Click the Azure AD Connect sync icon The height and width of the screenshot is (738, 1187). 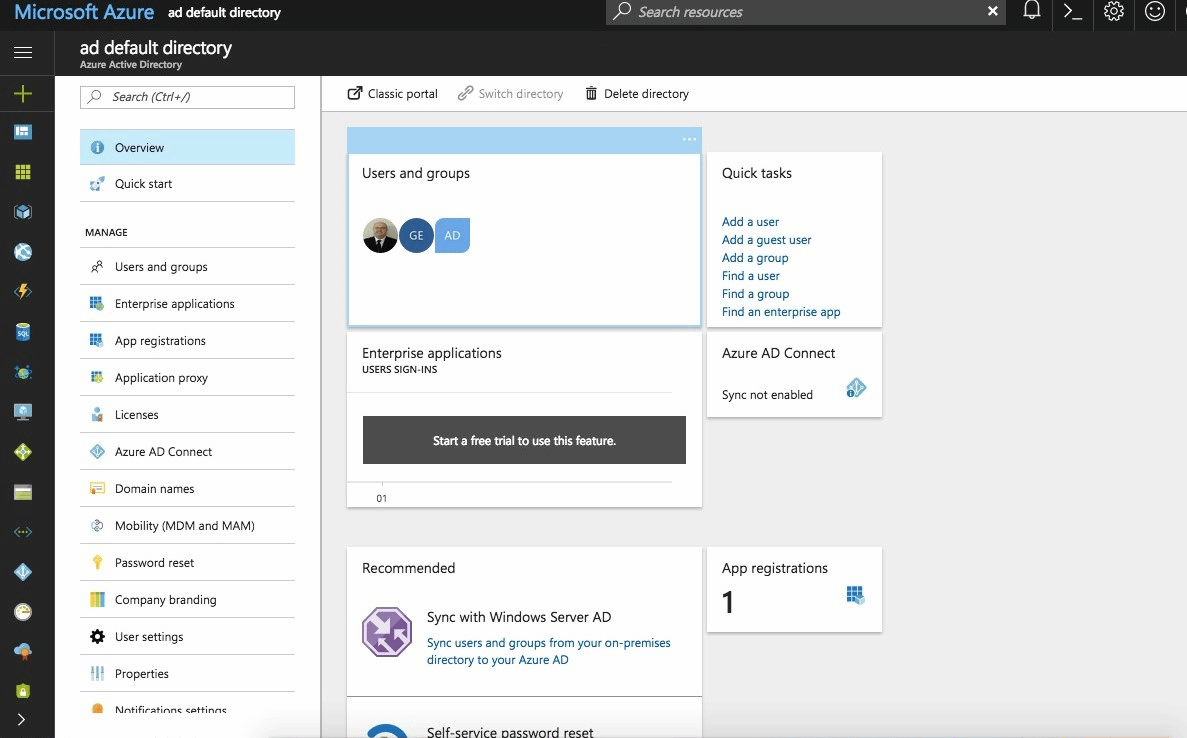[x=856, y=389]
